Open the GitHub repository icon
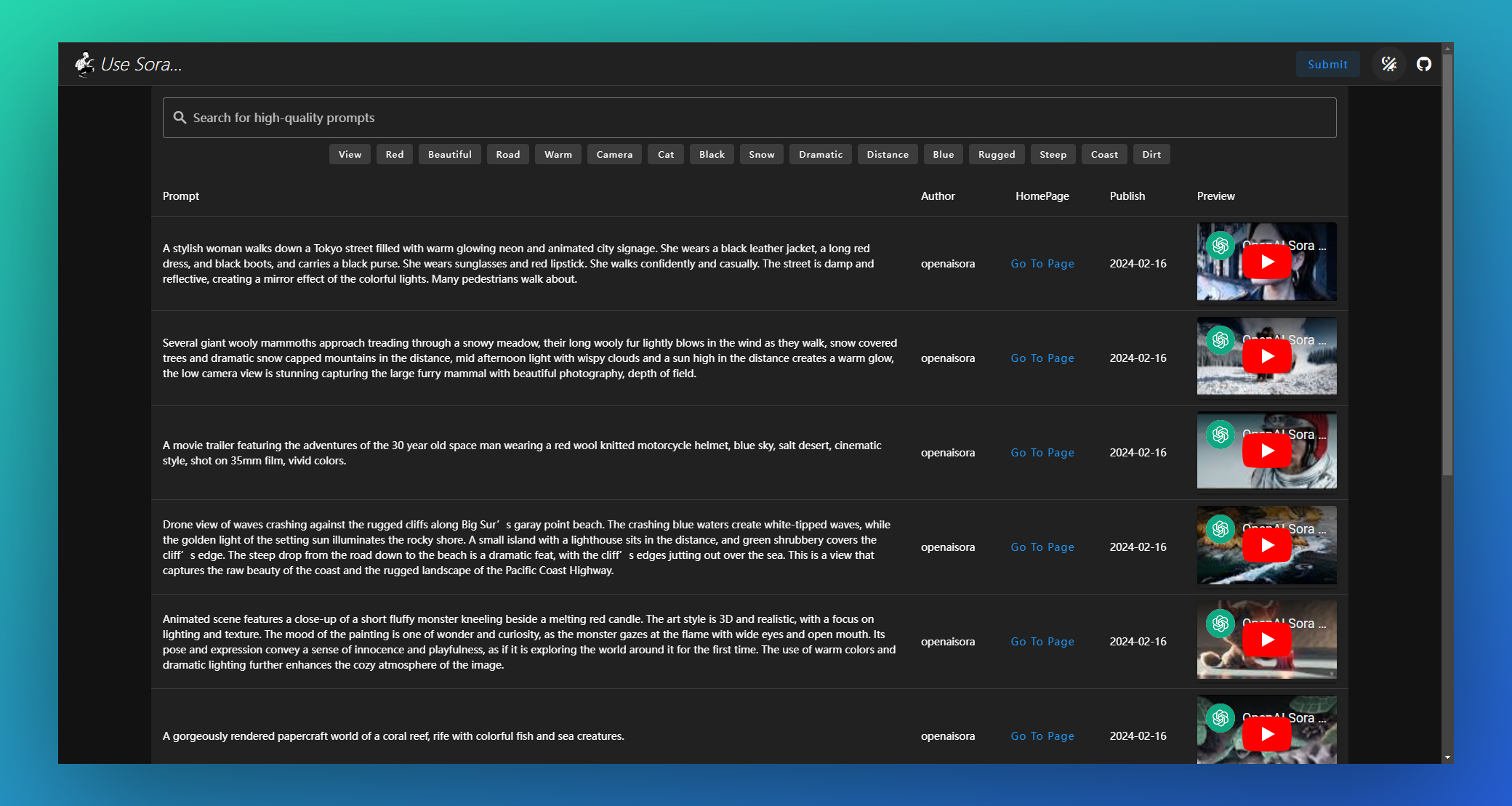The image size is (1512, 806). (x=1424, y=64)
